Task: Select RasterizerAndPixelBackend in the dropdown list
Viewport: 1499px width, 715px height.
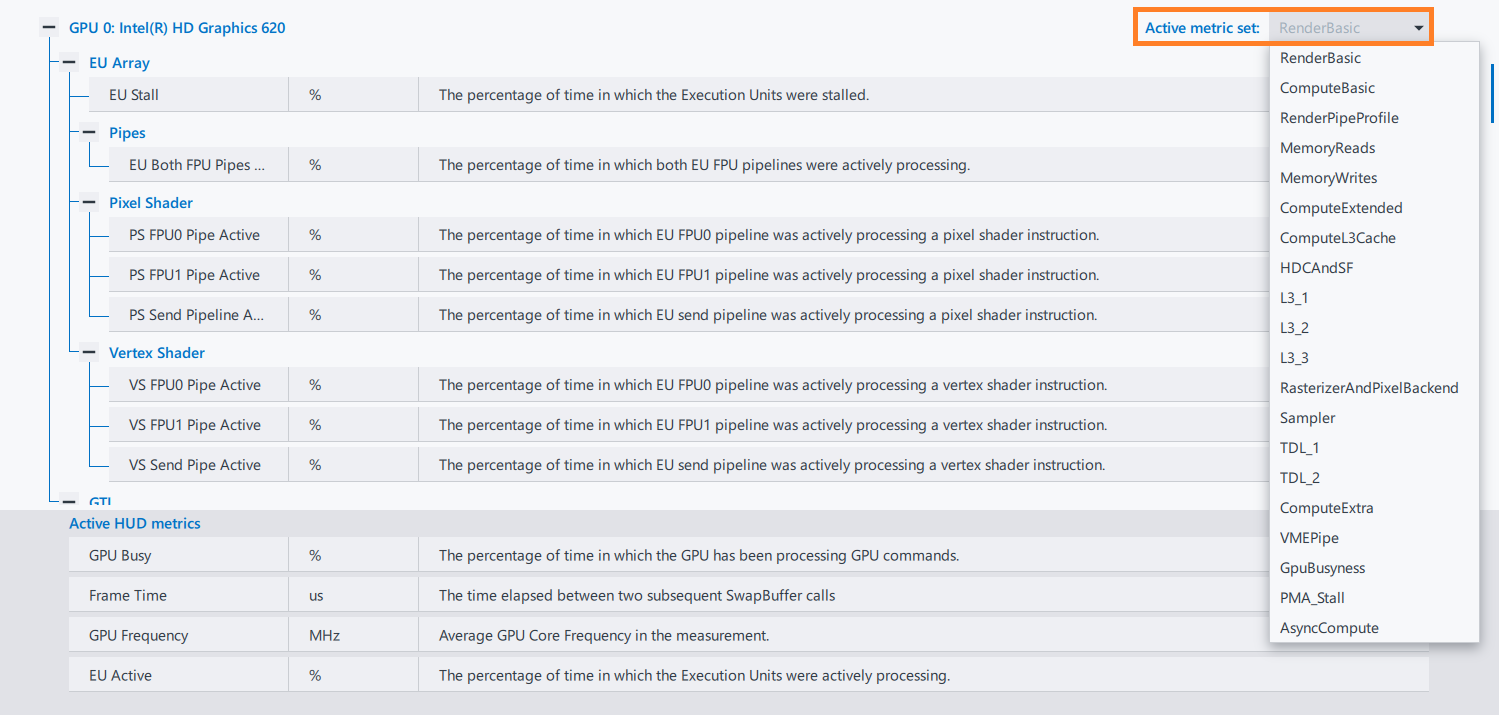Action: pyautogui.click(x=1369, y=388)
